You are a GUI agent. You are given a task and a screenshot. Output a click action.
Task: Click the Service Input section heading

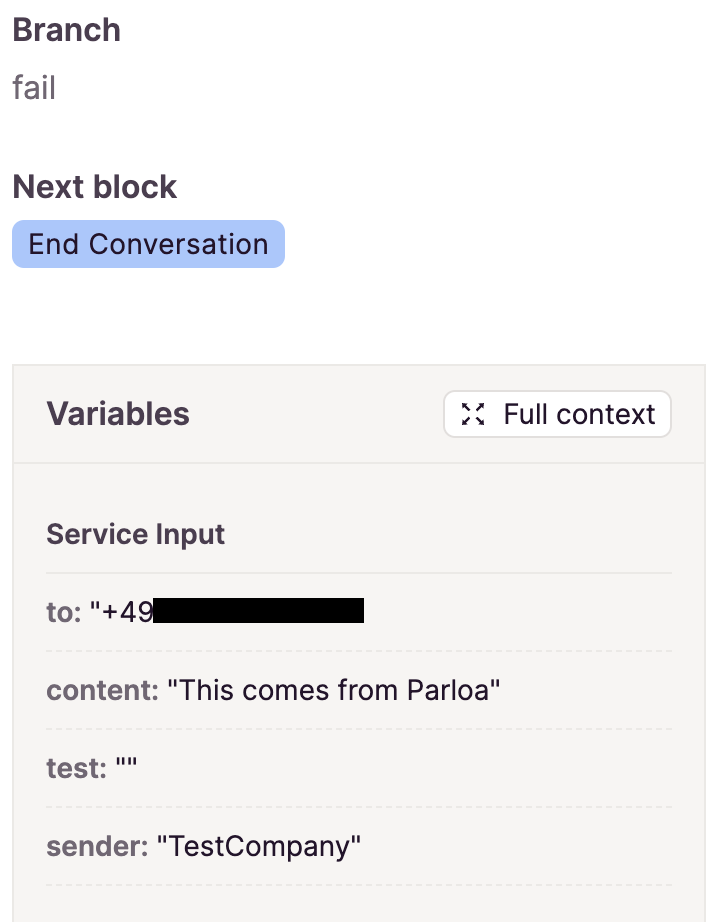136,535
